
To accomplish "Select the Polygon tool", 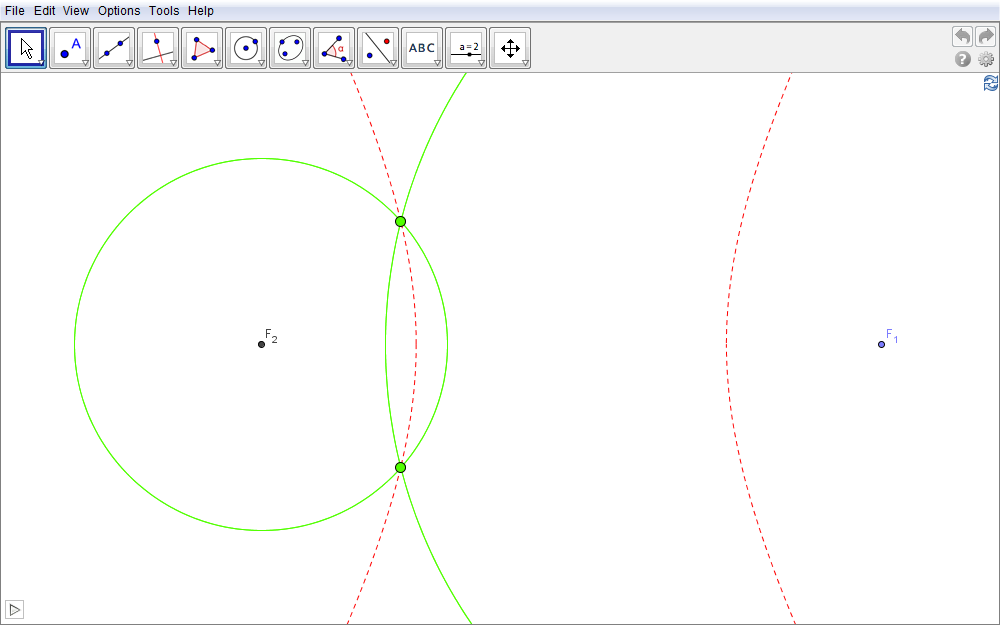I will click(202, 48).
